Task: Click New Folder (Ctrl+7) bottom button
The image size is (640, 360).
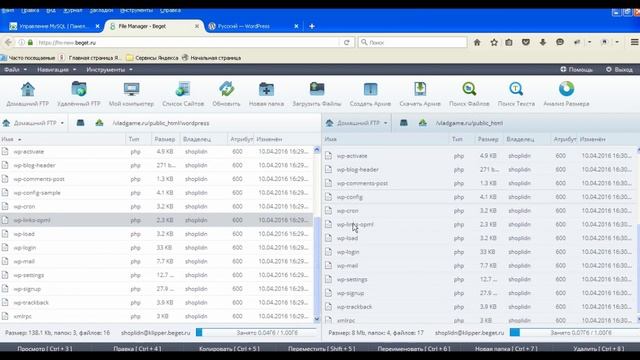Action: pos(506,349)
